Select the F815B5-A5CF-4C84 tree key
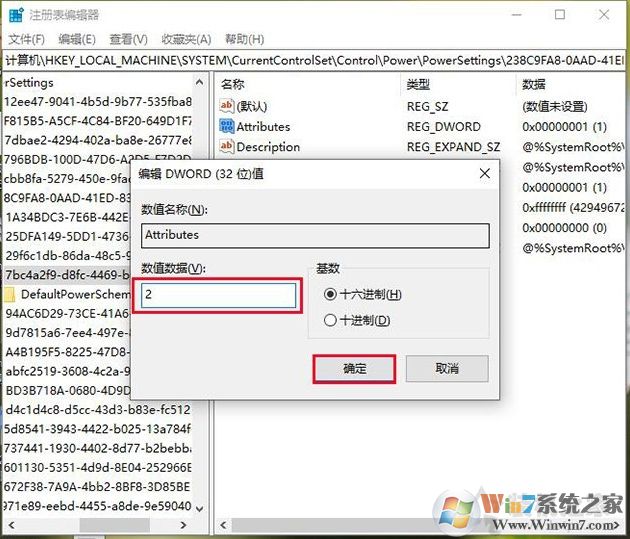 coord(98,121)
